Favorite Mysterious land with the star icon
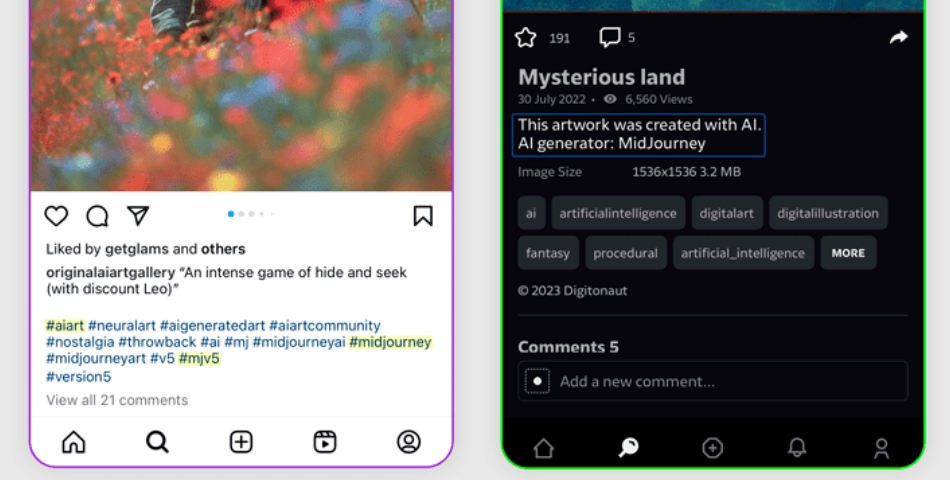 coord(525,38)
